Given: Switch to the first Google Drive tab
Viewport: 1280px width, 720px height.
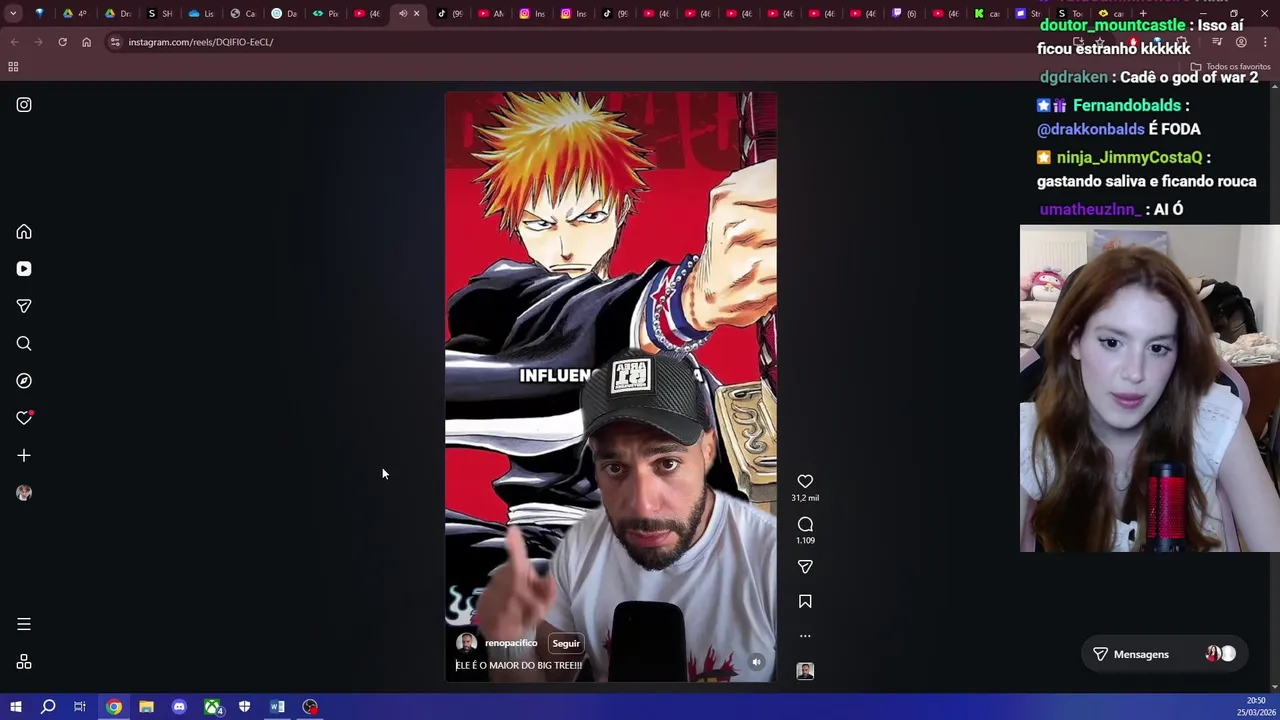Looking at the screenshot, I should (76, 13).
